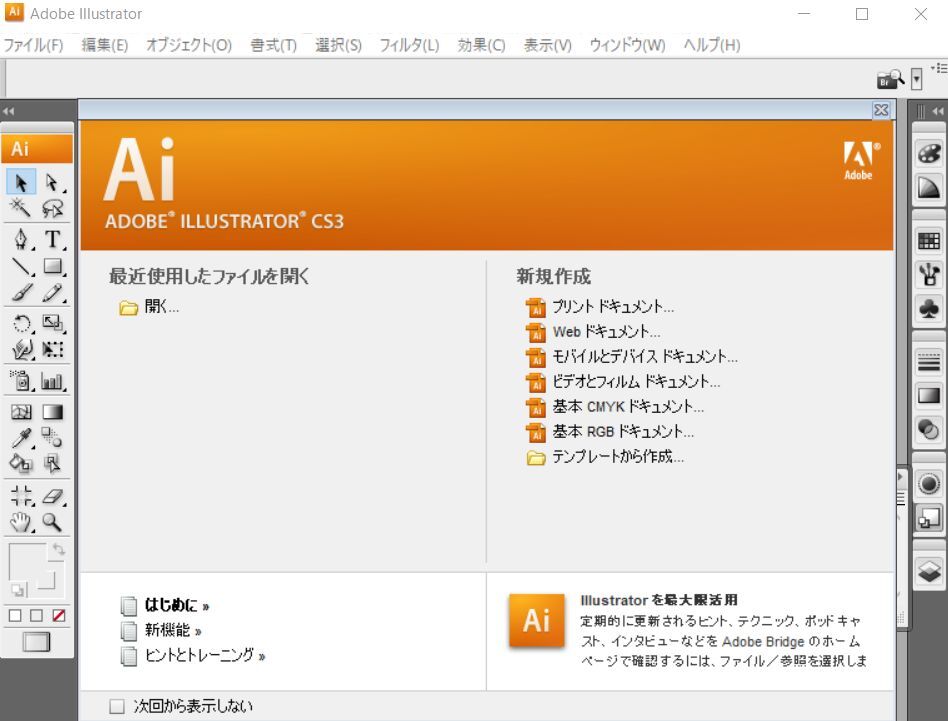Select the Live Paint Selection tool
This screenshot has height=721, width=948.
point(53,464)
